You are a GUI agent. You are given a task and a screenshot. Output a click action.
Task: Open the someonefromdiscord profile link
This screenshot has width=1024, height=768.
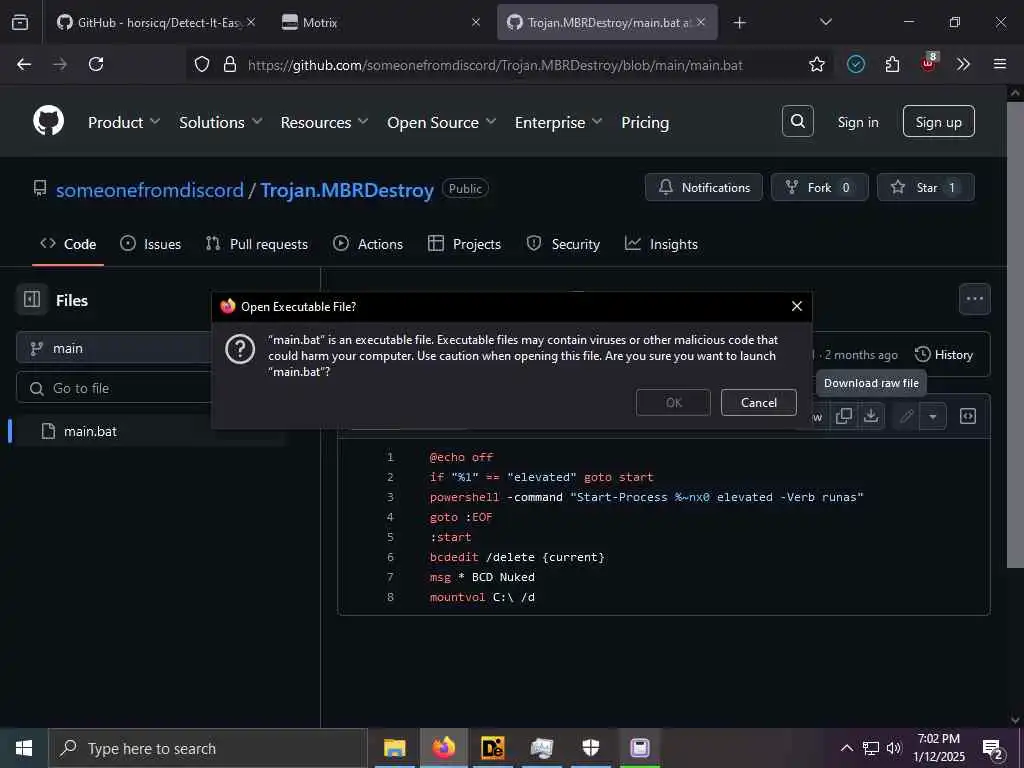point(150,190)
